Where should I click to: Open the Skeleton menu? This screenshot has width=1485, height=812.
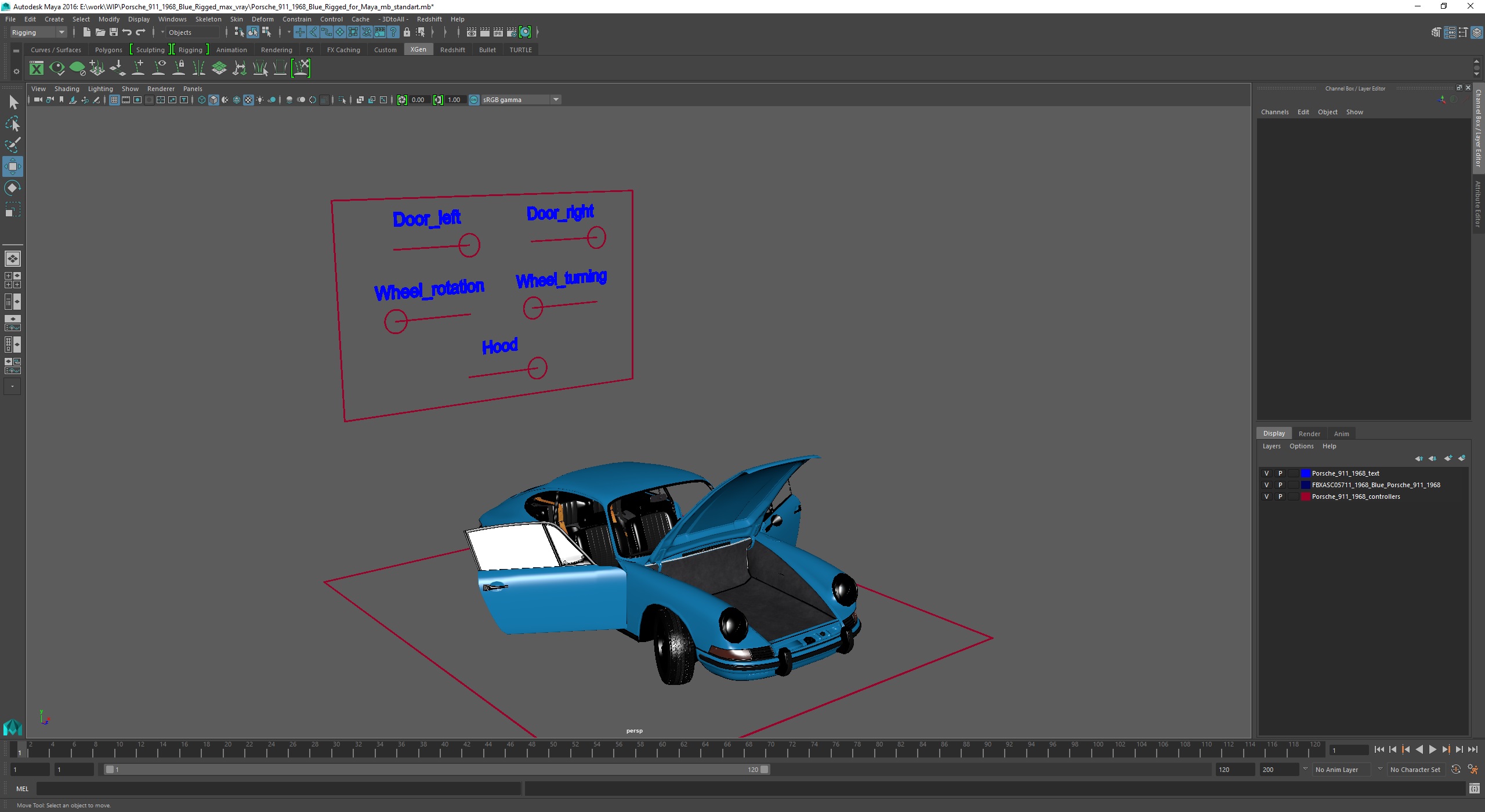coord(208,19)
